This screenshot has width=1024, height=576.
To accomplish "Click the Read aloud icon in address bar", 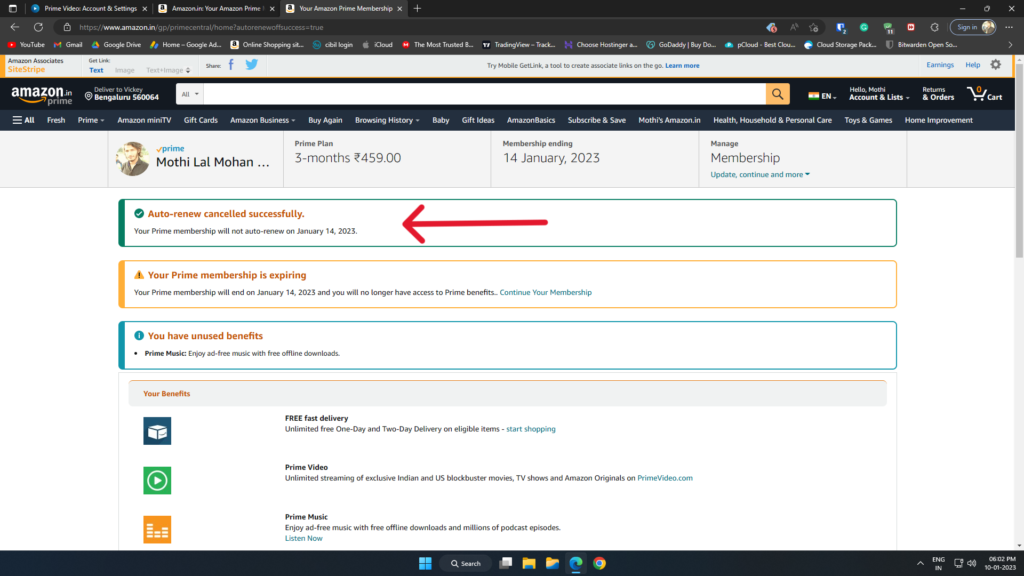I will 793,27.
